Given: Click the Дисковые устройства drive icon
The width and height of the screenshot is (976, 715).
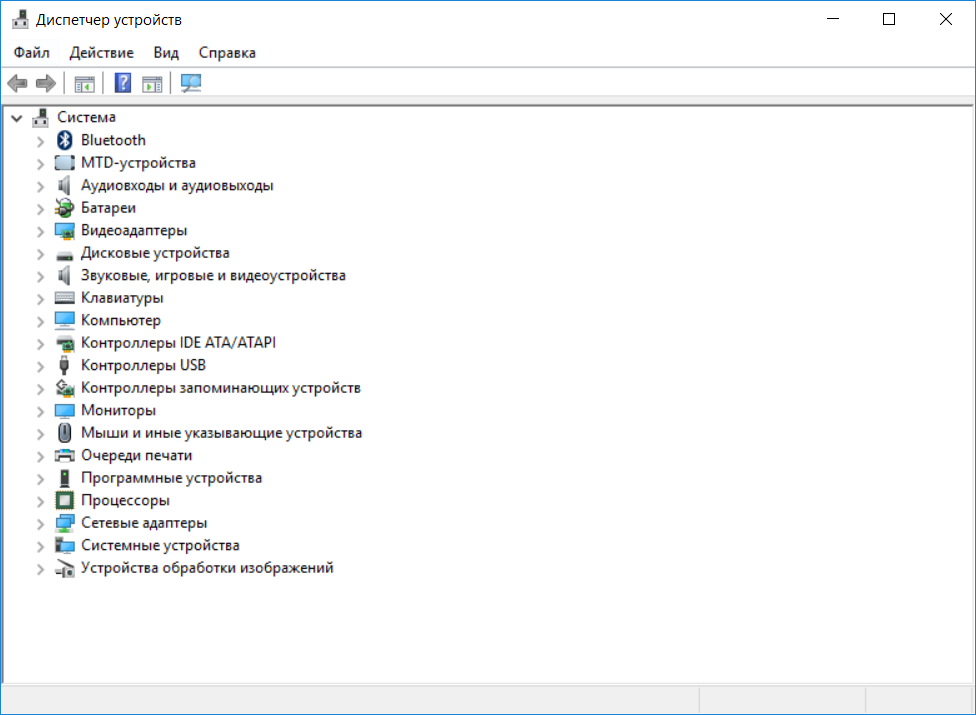Looking at the screenshot, I should (x=65, y=255).
